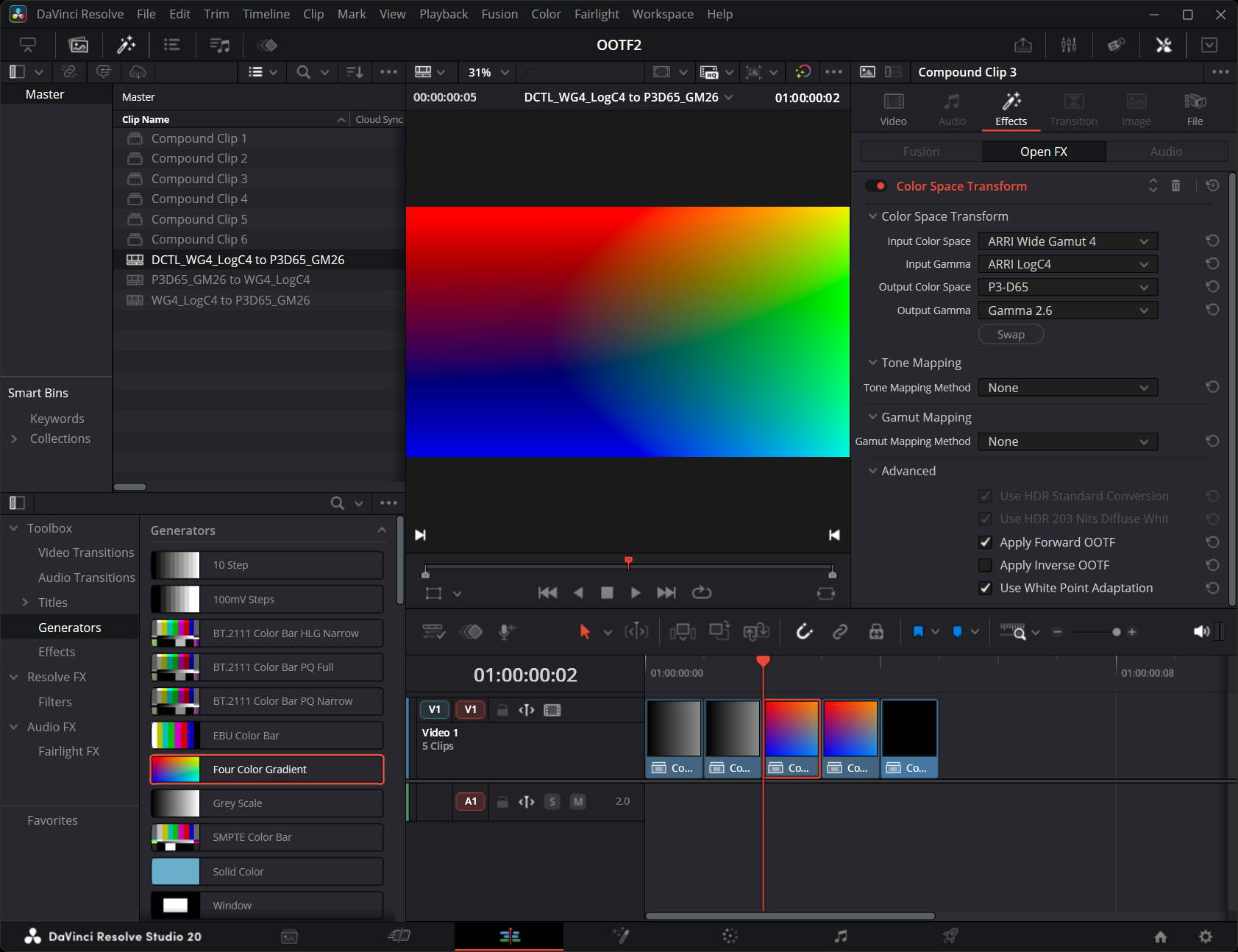This screenshot has height=952, width=1238.
Task: Click the Replace Clip icon
Action: [x=756, y=631]
